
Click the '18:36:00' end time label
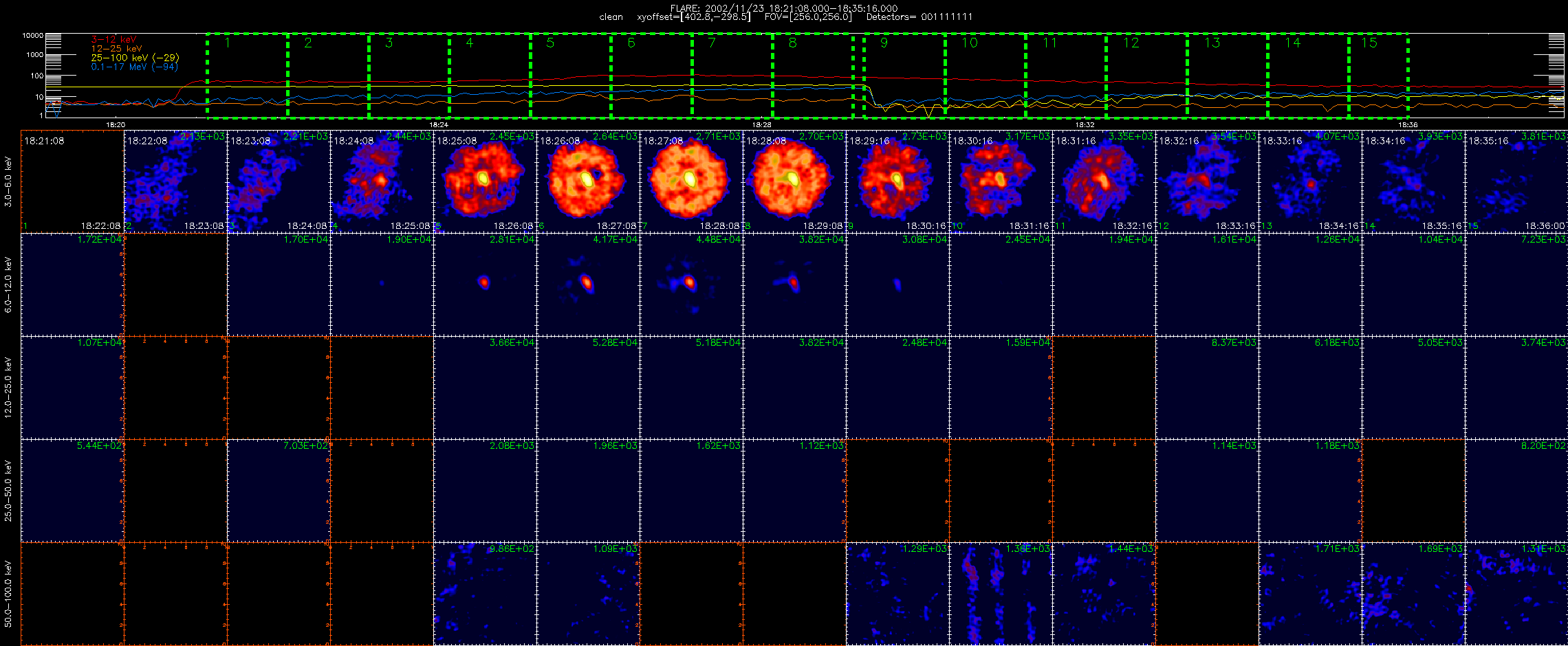1545,225
